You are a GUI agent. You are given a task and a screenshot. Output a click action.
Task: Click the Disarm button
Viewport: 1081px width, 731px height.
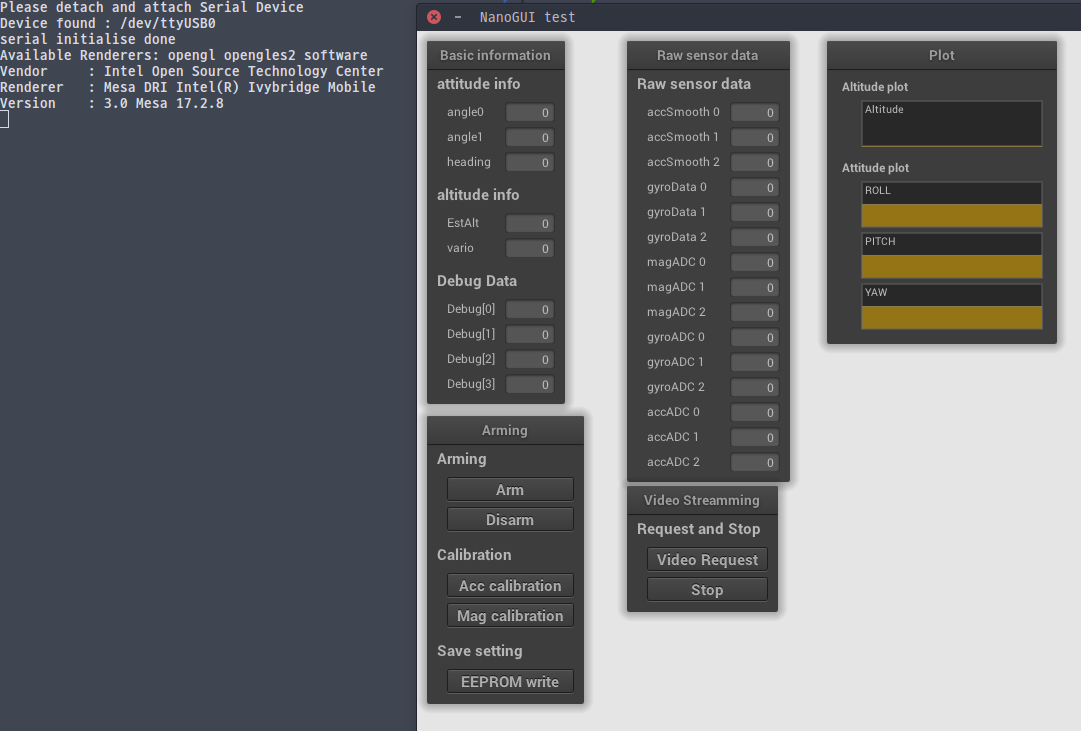[x=510, y=519]
